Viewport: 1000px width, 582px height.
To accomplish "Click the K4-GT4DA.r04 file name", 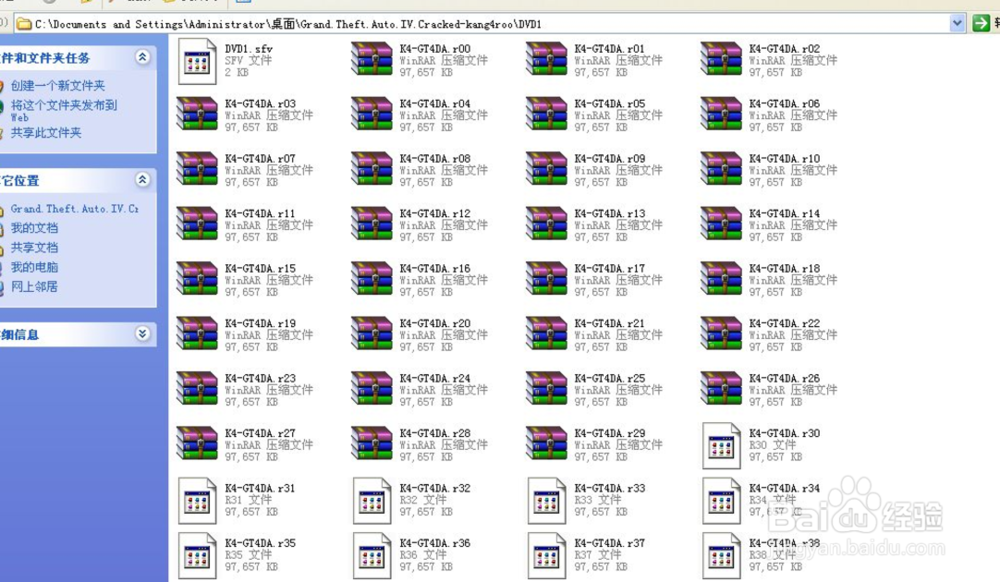I will coord(435,103).
